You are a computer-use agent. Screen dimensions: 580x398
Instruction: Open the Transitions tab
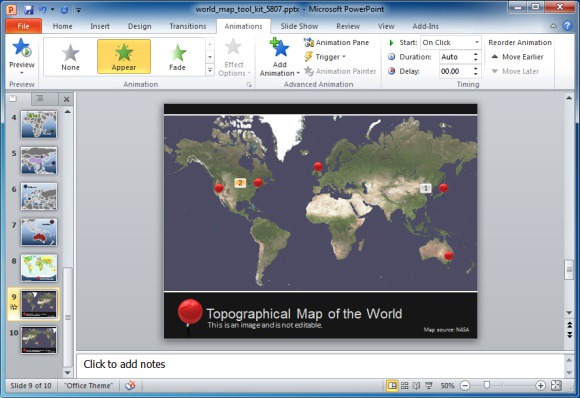coord(188,26)
